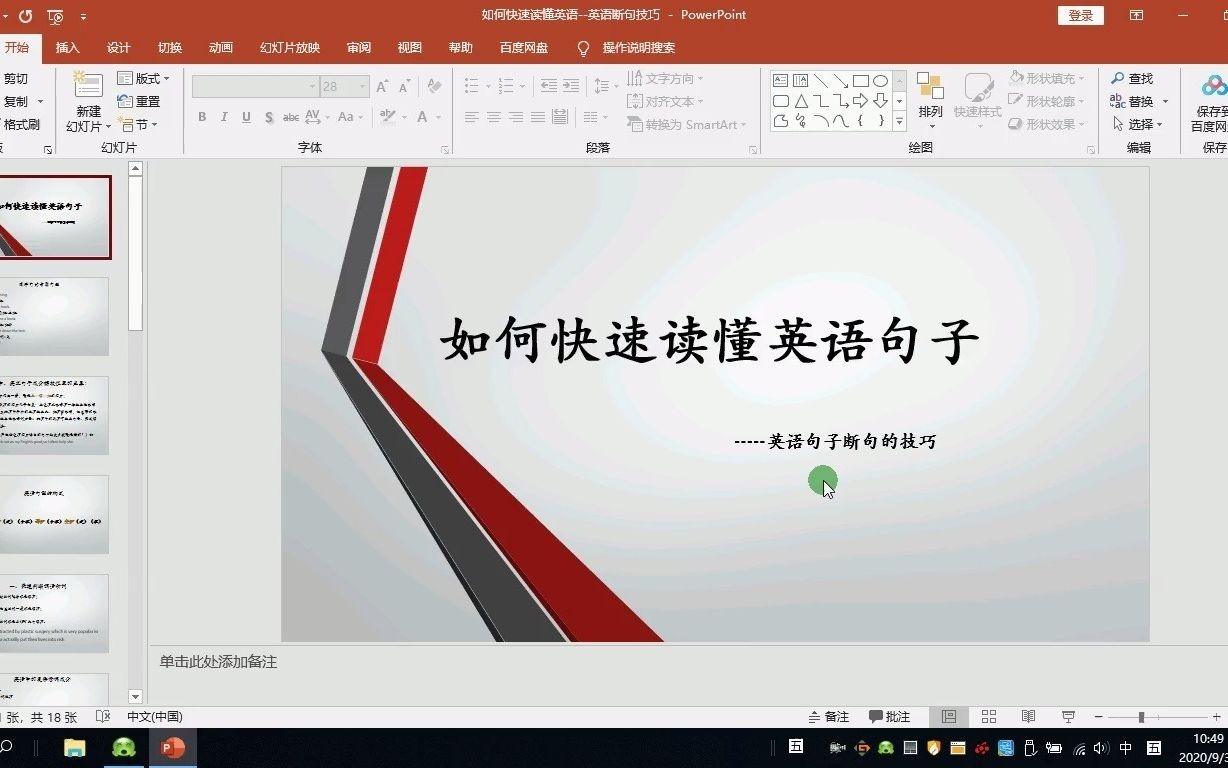Click the 登录 button
The height and width of the screenshot is (768, 1228).
pyautogui.click(x=1080, y=15)
